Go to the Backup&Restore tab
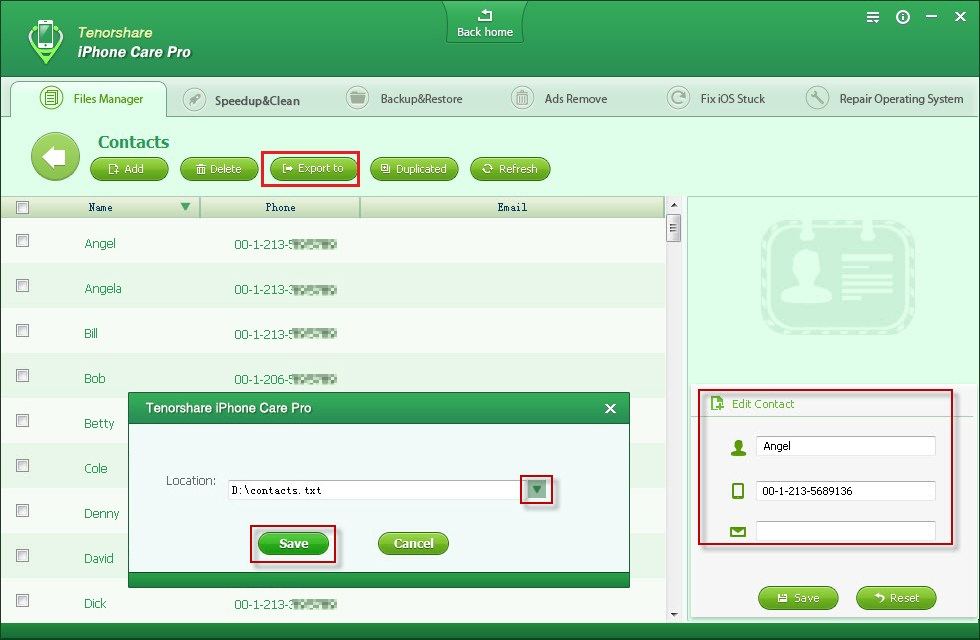 pos(404,99)
